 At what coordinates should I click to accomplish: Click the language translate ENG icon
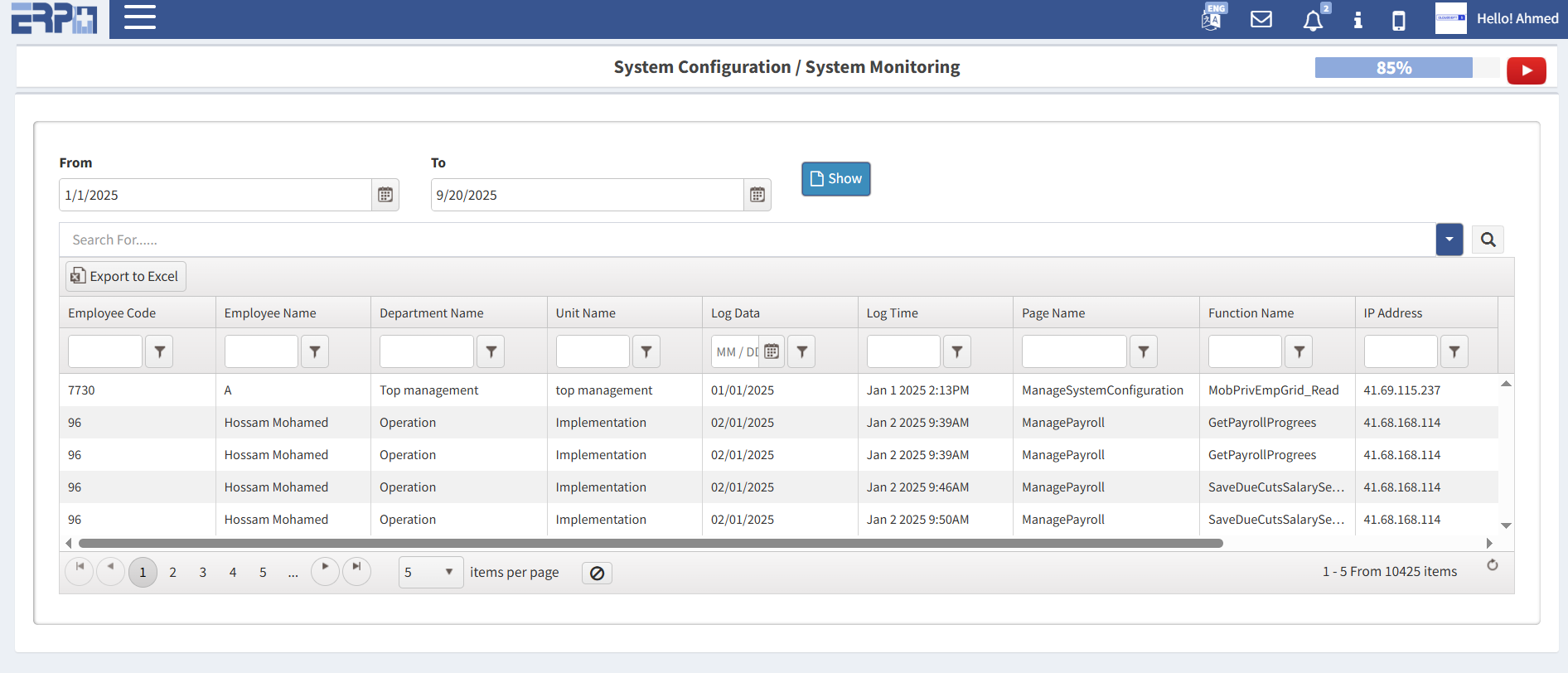[x=1212, y=18]
